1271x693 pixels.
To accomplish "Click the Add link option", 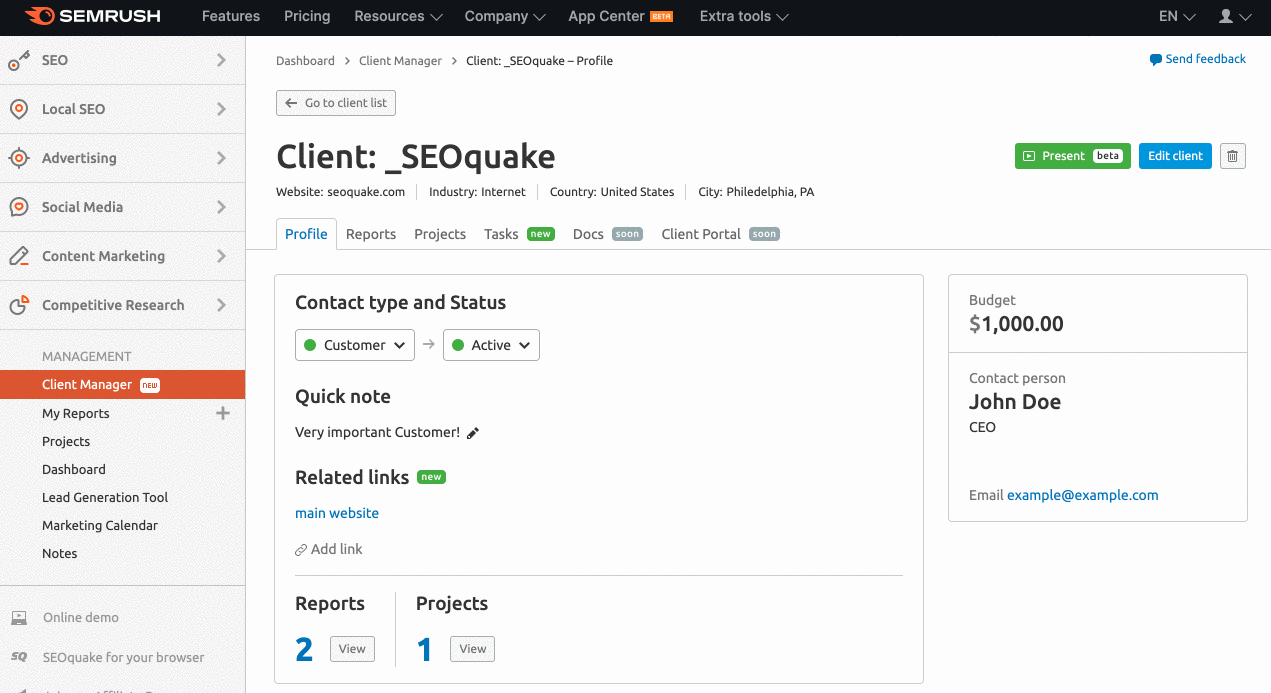I will click(329, 549).
